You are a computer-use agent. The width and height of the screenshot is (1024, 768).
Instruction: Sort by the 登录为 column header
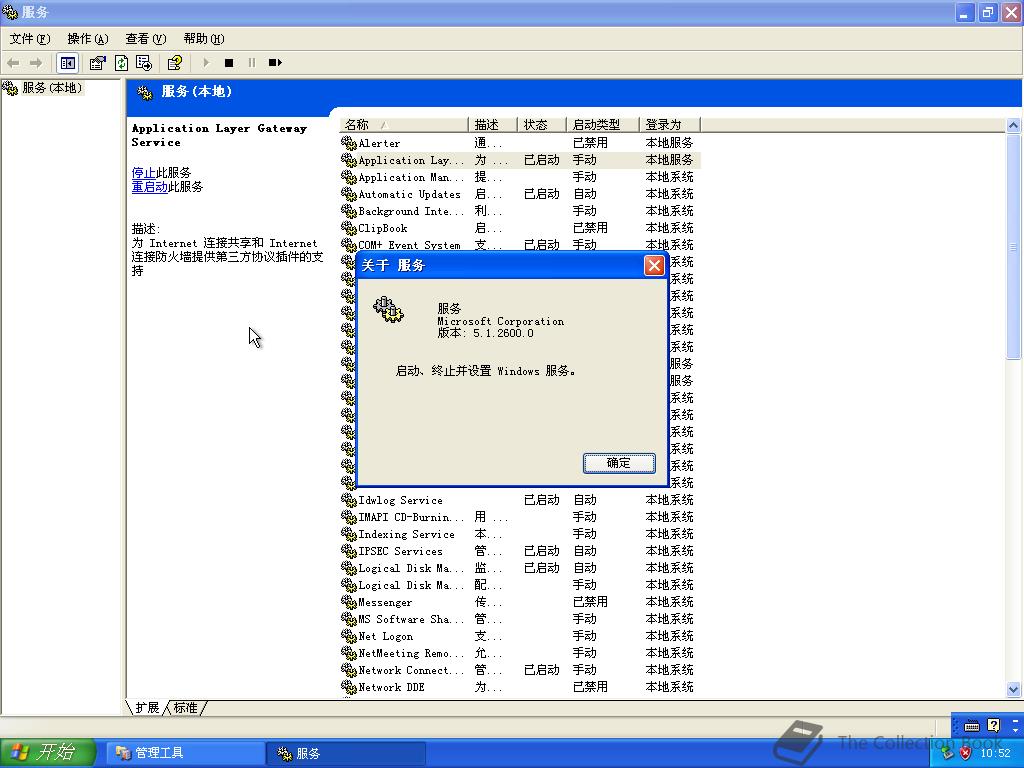coord(669,125)
